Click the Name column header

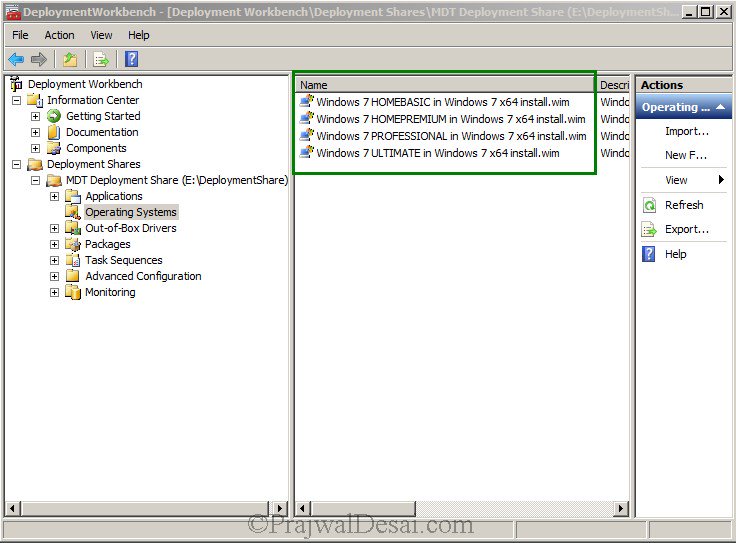[445, 85]
